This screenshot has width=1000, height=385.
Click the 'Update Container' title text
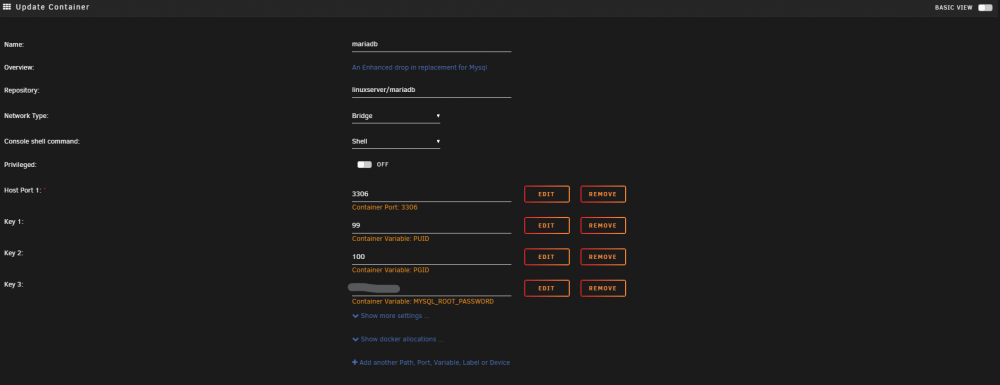coord(52,7)
